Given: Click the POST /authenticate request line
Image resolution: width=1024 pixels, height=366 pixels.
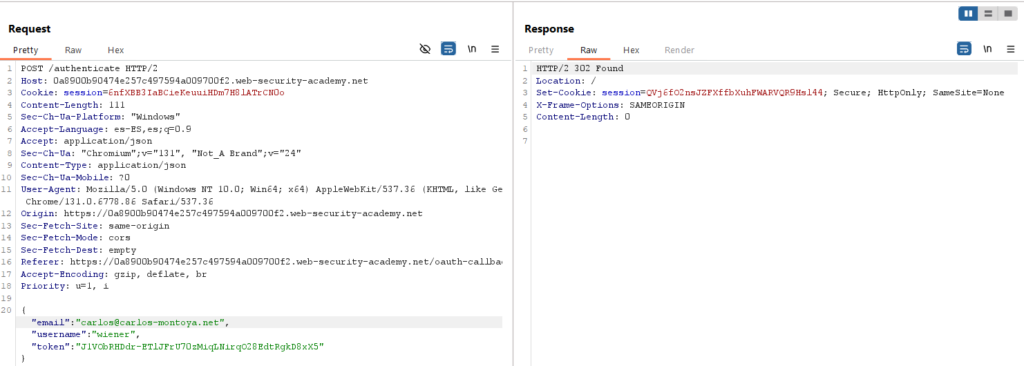Looking at the screenshot, I should pos(89,68).
